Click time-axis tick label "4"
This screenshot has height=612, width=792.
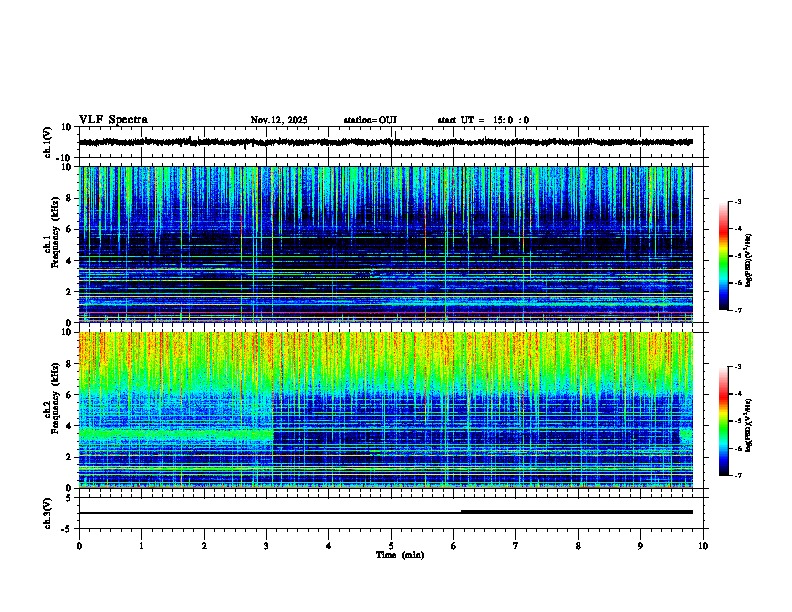click(x=329, y=546)
